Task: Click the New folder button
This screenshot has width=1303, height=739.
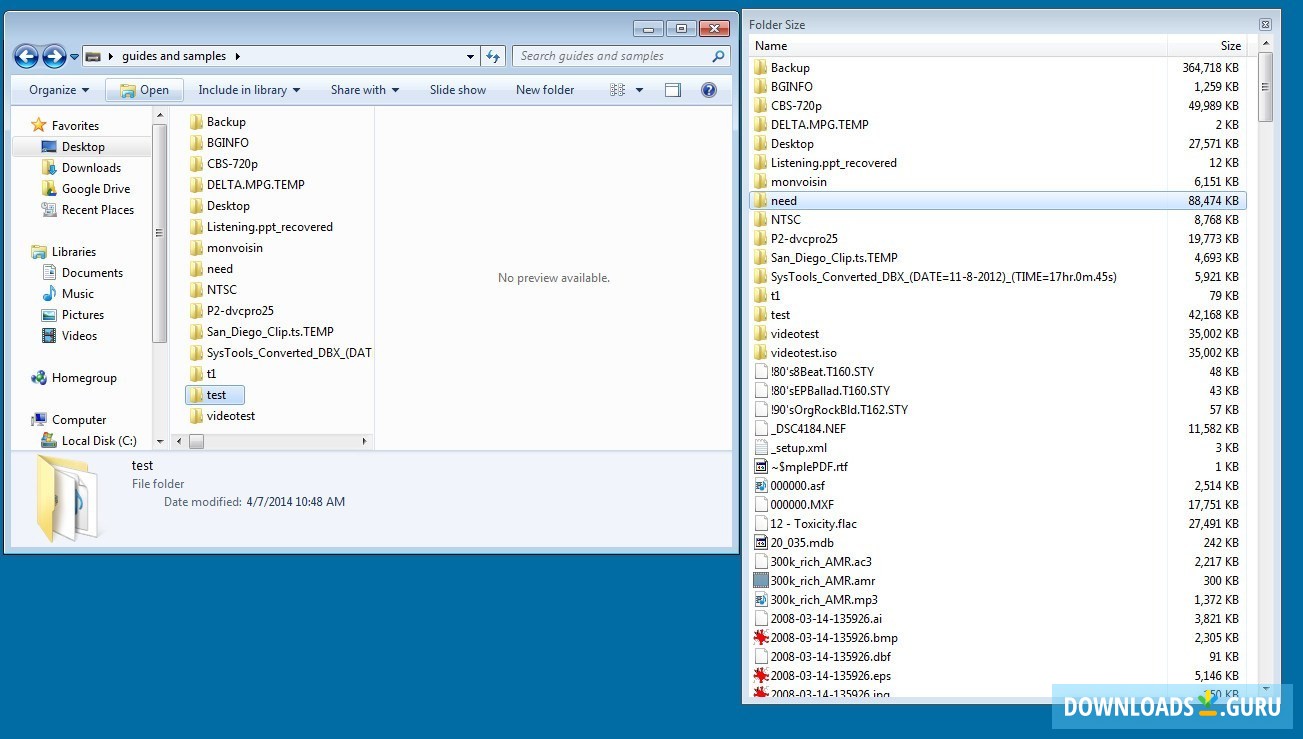Action: (544, 89)
